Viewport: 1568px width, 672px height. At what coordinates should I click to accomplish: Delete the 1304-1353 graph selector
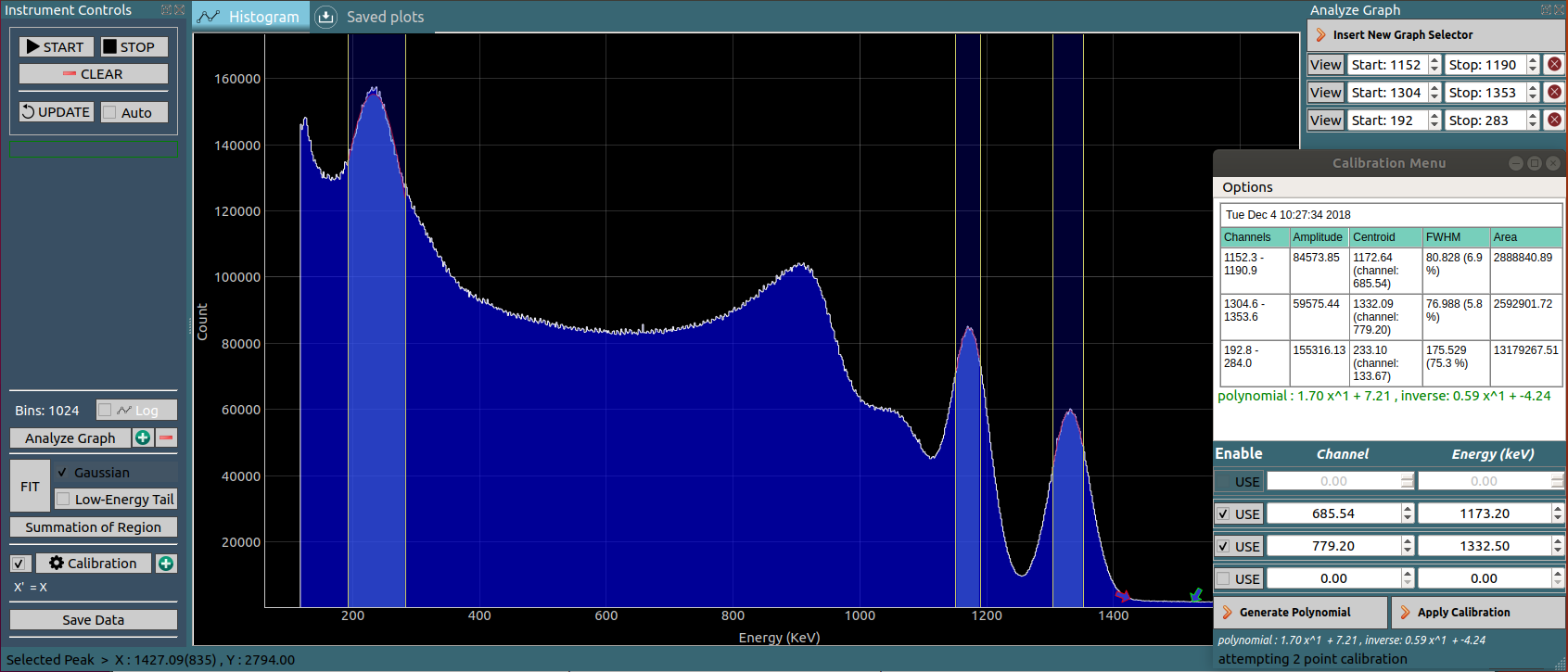pos(1555,93)
